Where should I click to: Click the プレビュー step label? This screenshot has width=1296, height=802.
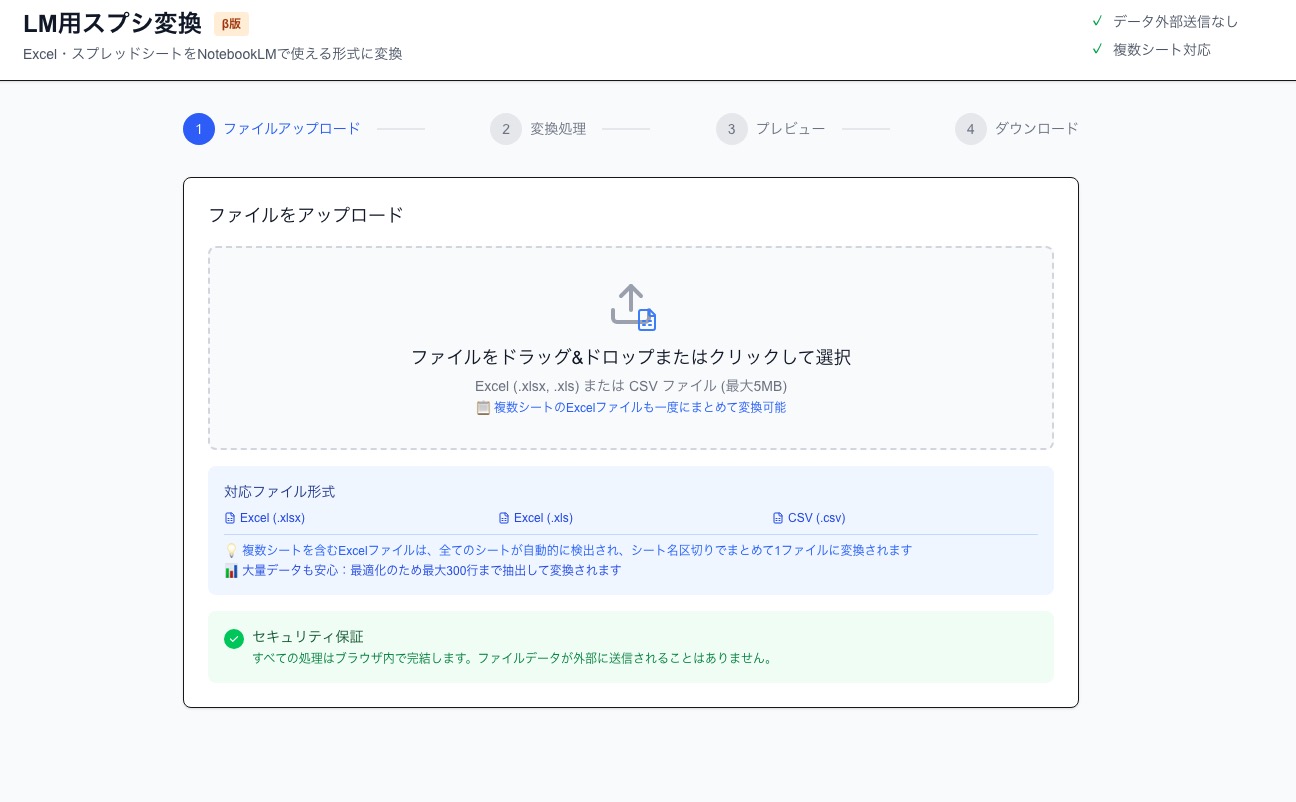tap(791, 129)
